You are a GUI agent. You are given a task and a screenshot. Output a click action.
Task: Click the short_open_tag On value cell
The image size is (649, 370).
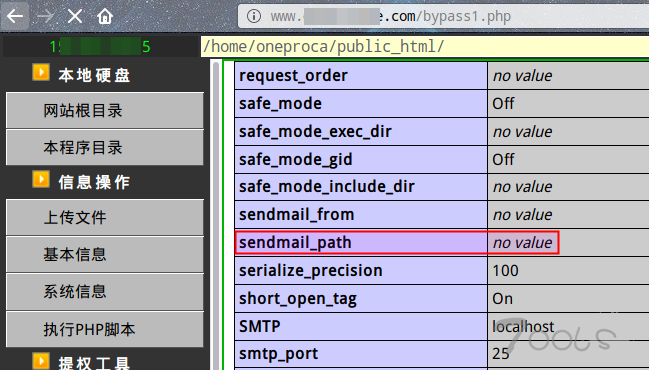568,298
